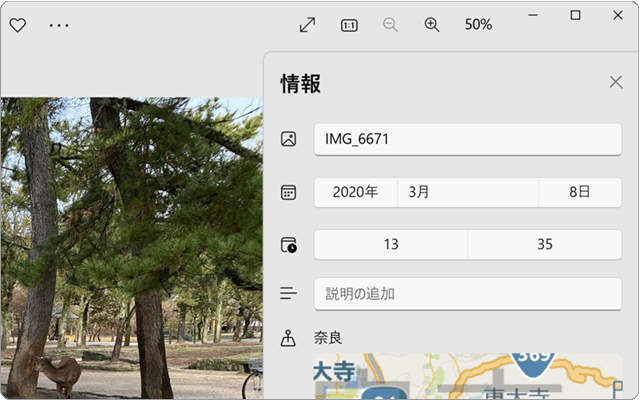Change the minute value 35
Screen dimensions: 640x400
(x=544, y=244)
